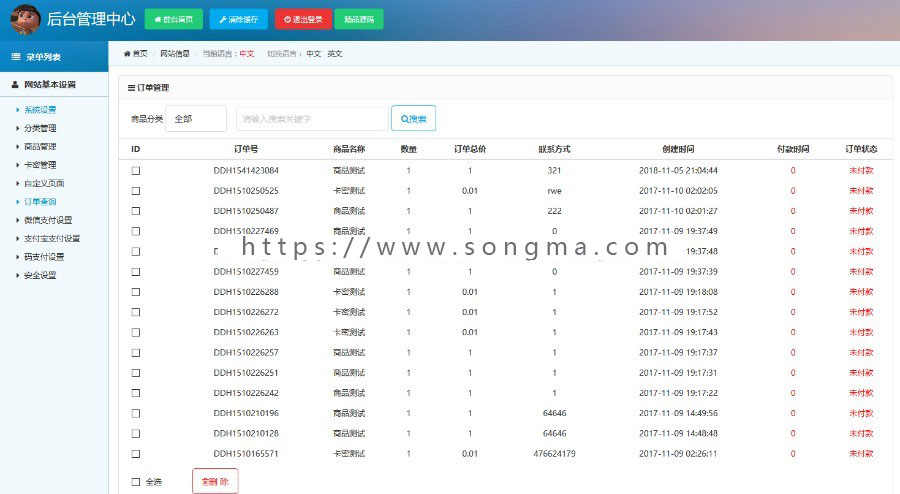Click the red 删除 button
The image size is (900, 494).
point(215,481)
